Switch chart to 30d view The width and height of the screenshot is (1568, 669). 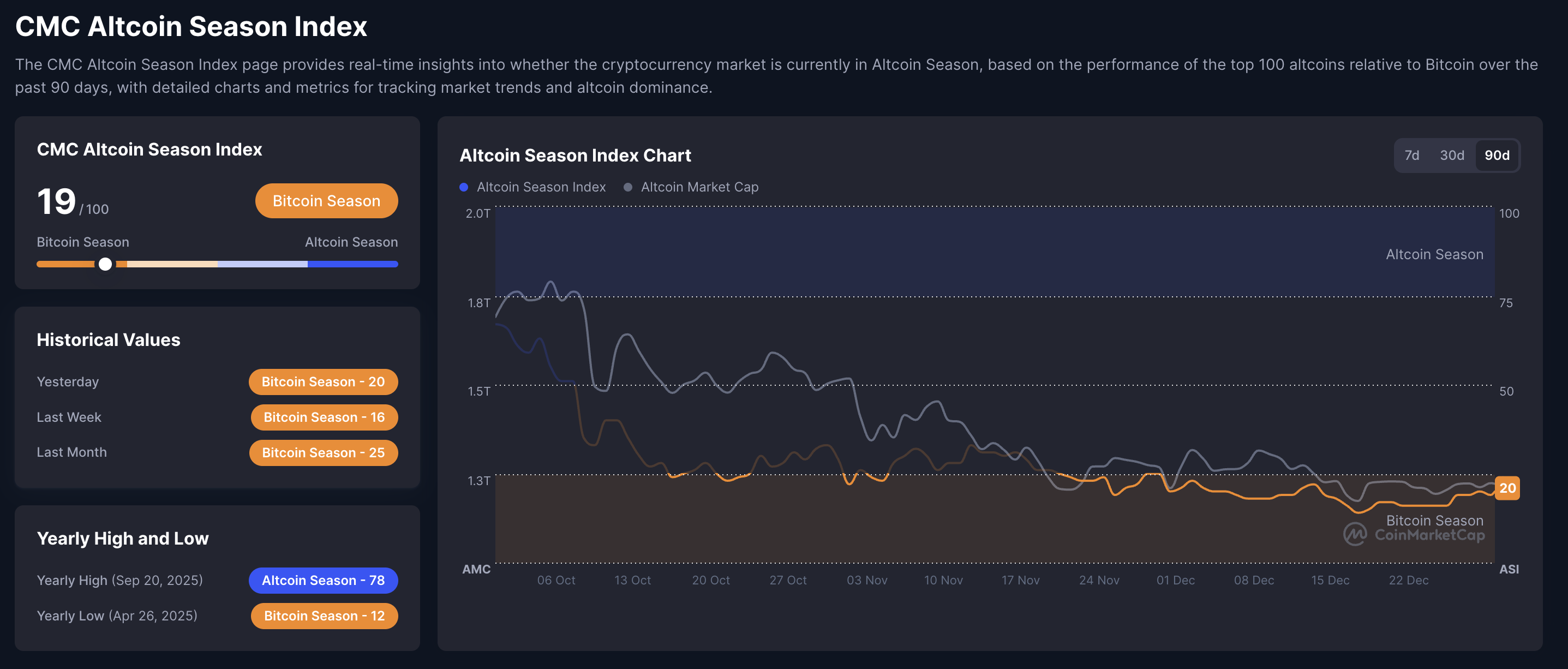click(1453, 155)
